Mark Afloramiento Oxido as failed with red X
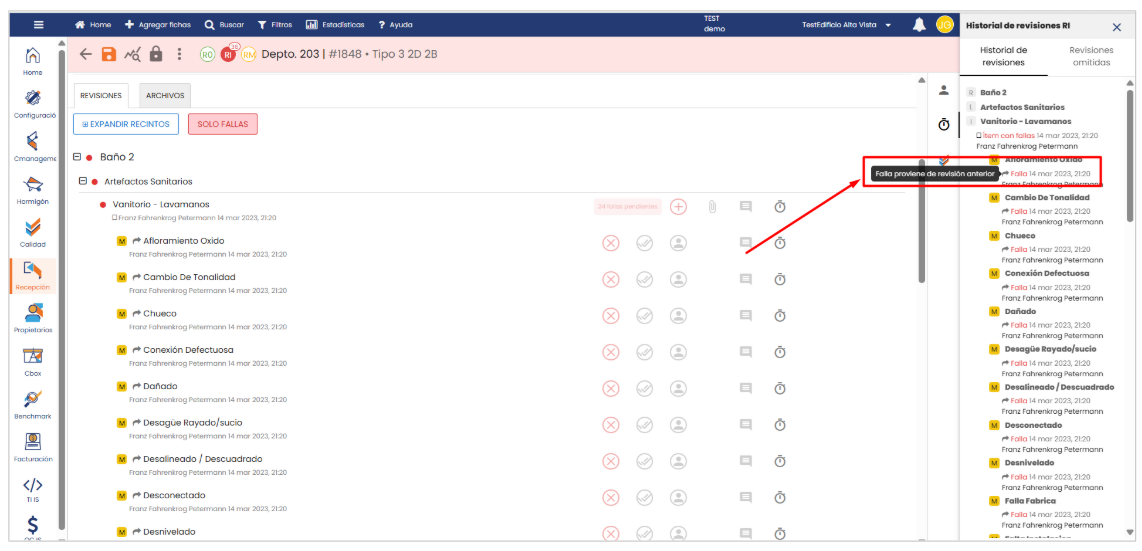The height and width of the screenshot is (551, 1142). pyautogui.click(x=611, y=243)
